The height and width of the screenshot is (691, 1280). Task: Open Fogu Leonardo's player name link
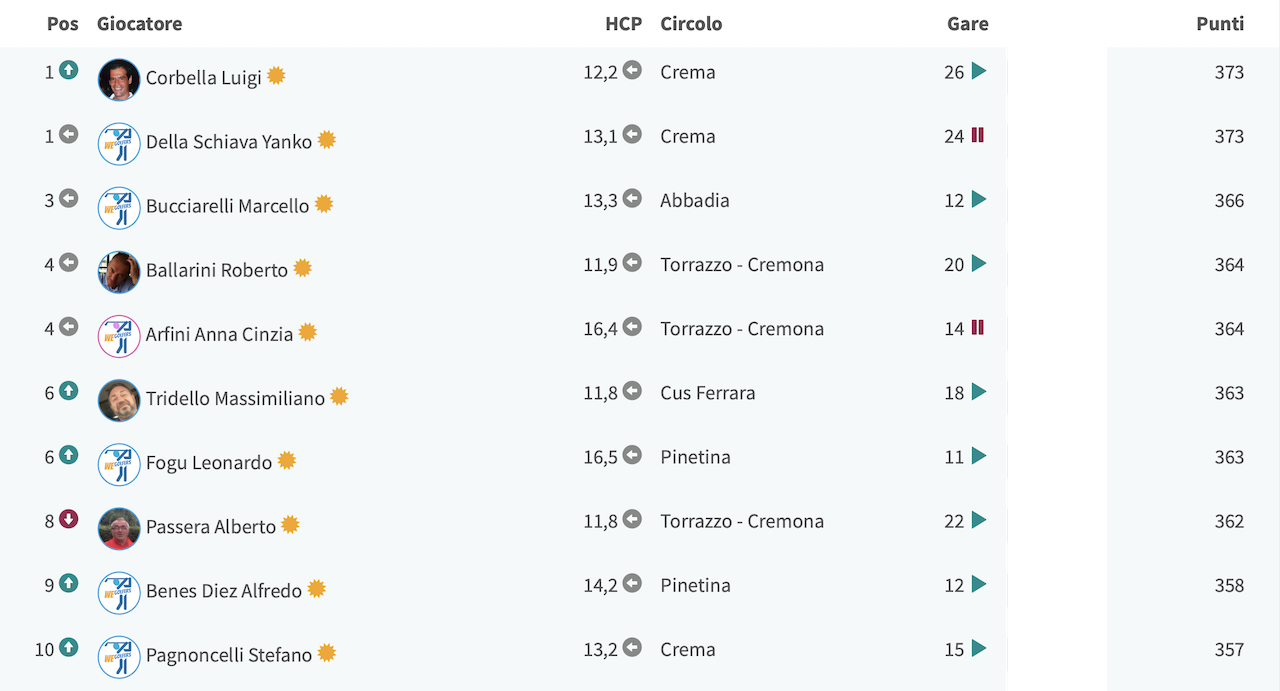click(x=209, y=463)
